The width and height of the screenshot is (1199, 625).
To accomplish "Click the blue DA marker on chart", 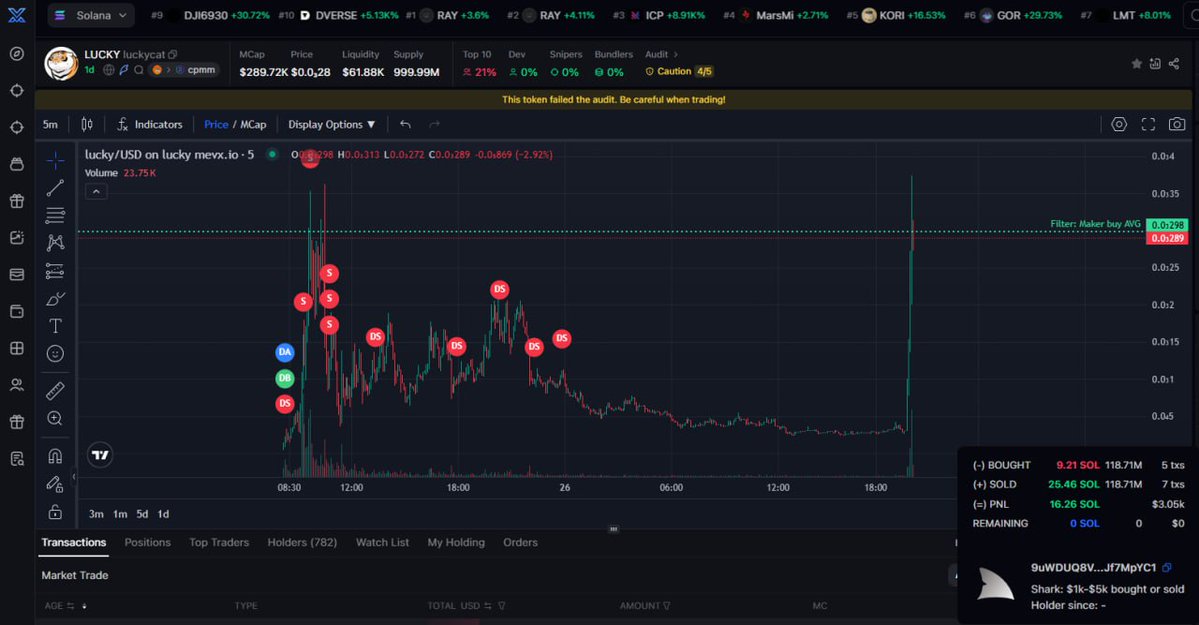I will (x=284, y=352).
